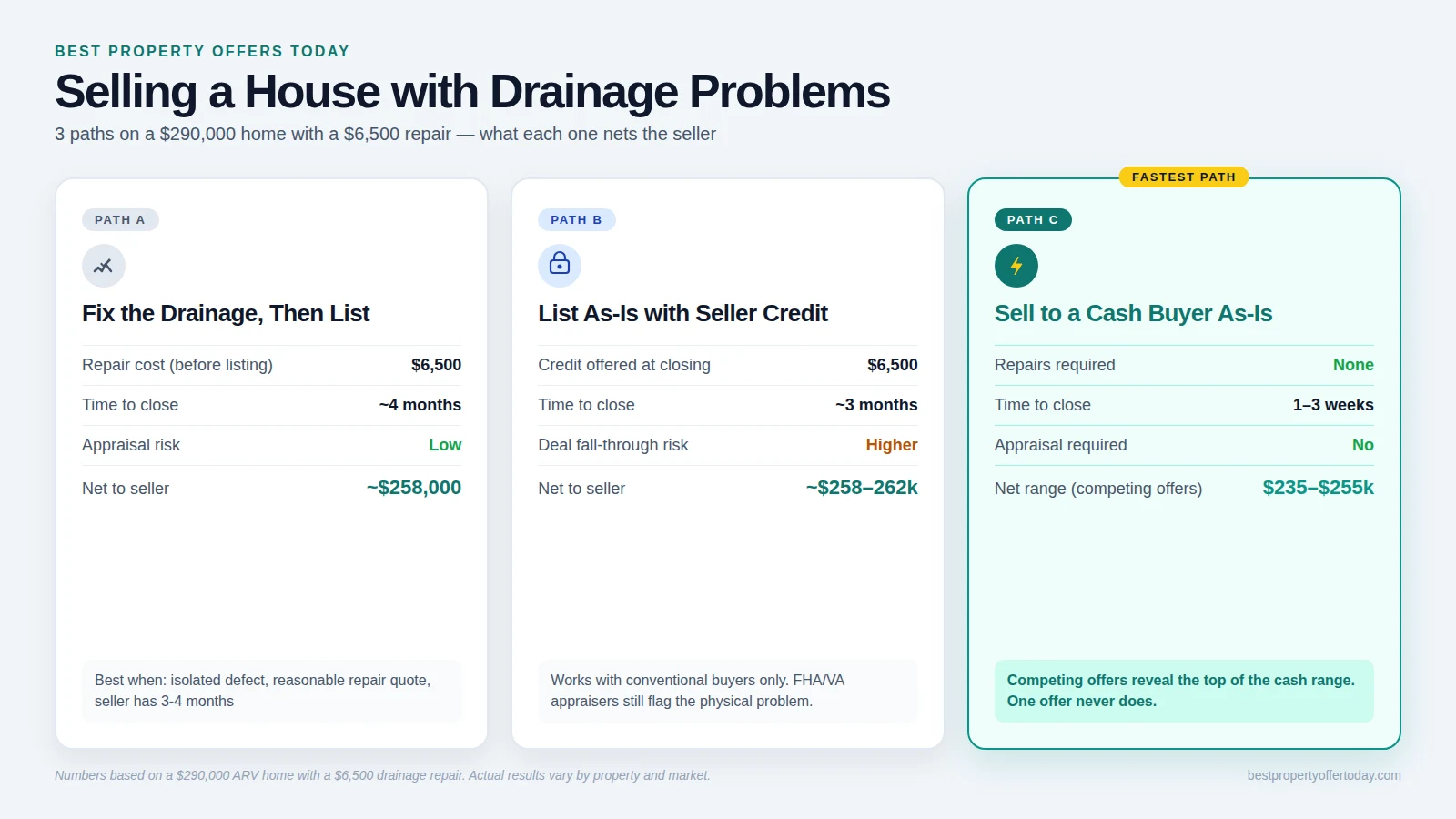Image resolution: width=1456 pixels, height=819 pixels.
Task: Click the 'None' repairs required value
Action: coord(1353,365)
